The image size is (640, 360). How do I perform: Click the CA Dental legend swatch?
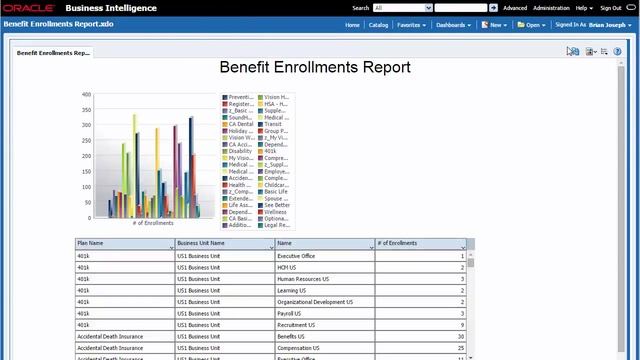[224, 124]
